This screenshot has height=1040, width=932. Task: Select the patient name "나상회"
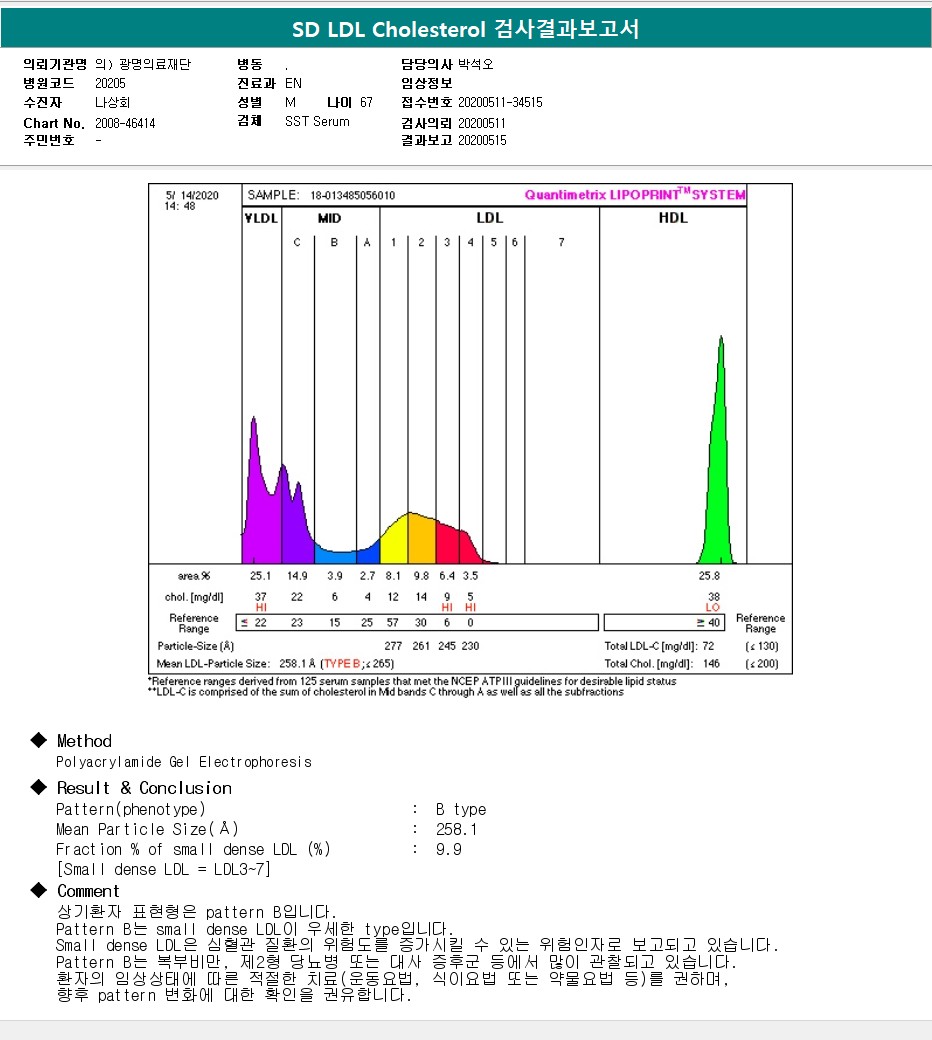(112, 102)
